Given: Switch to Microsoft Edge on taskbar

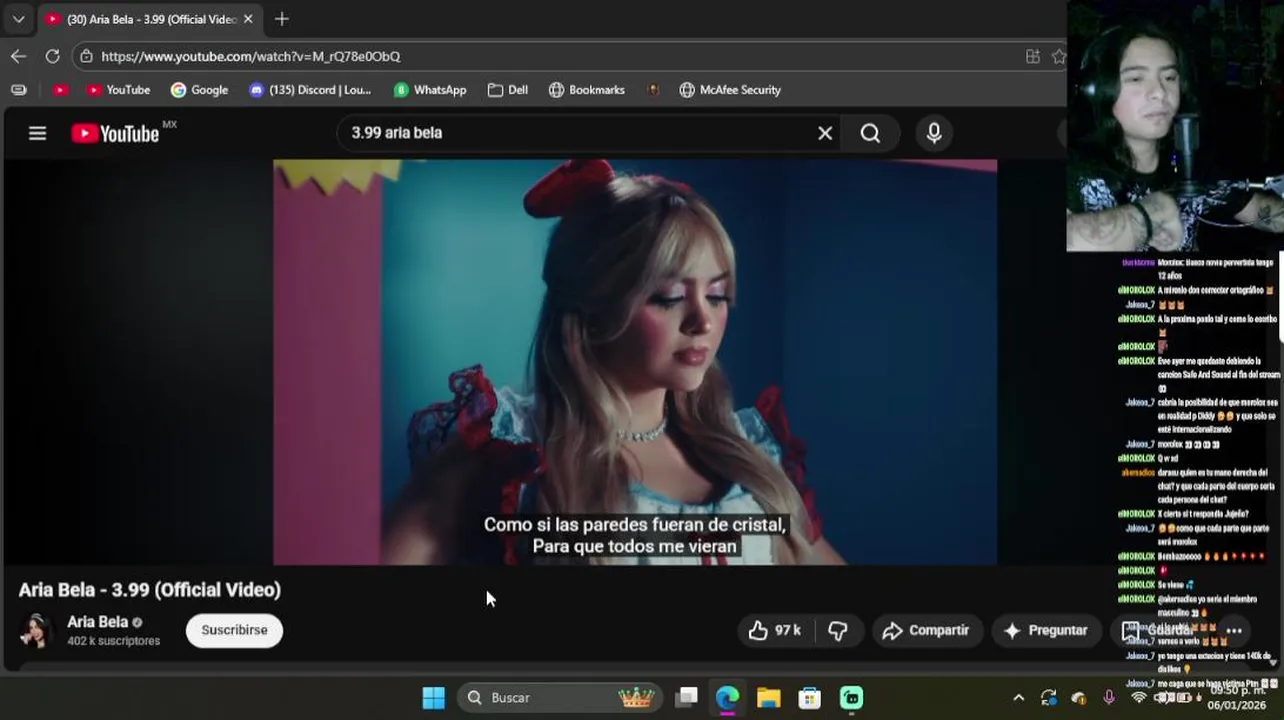Looking at the screenshot, I should pyautogui.click(x=727, y=698).
